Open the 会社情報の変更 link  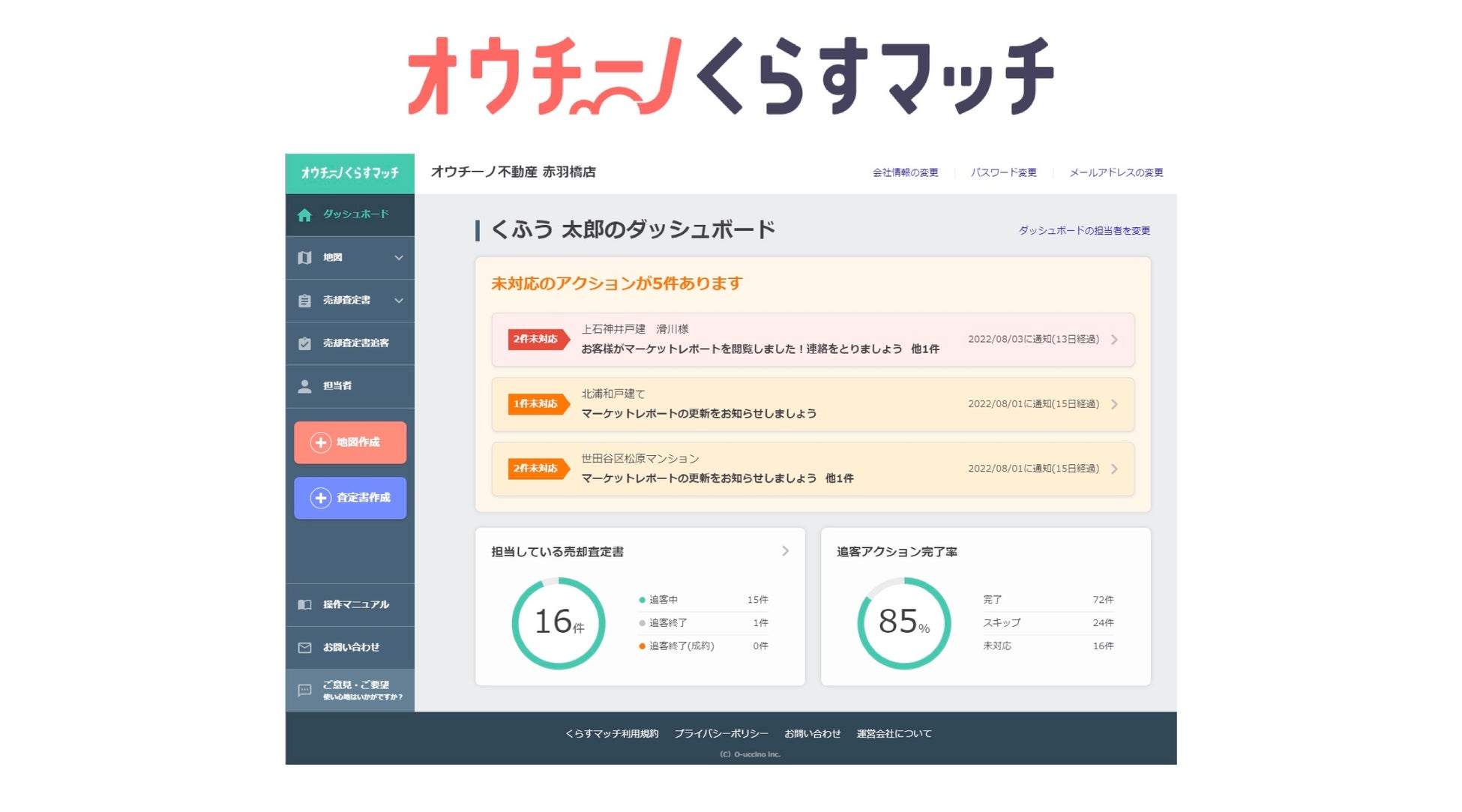pyautogui.click(x=905, y=172)
